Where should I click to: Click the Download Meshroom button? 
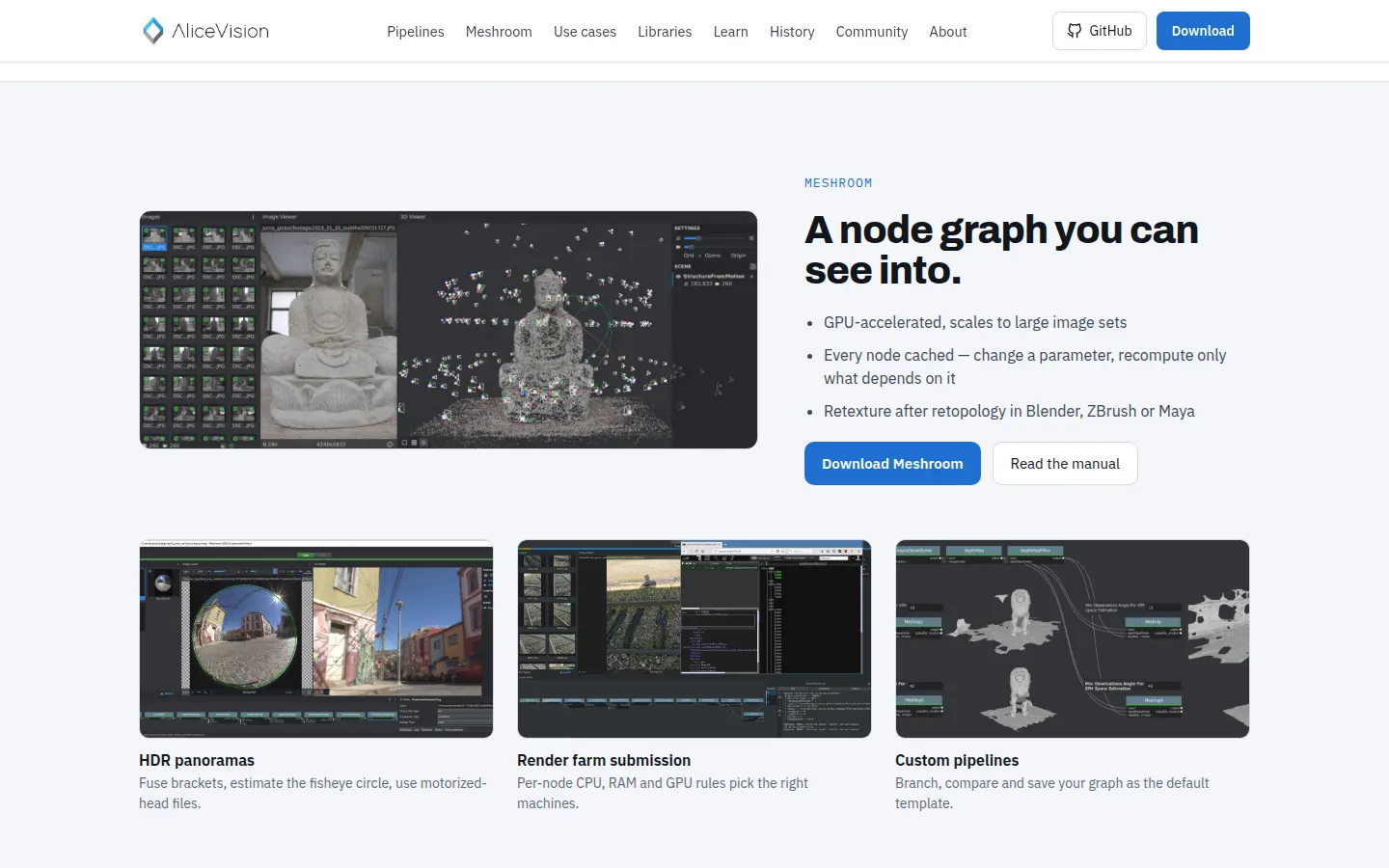[x=892, y=464]
